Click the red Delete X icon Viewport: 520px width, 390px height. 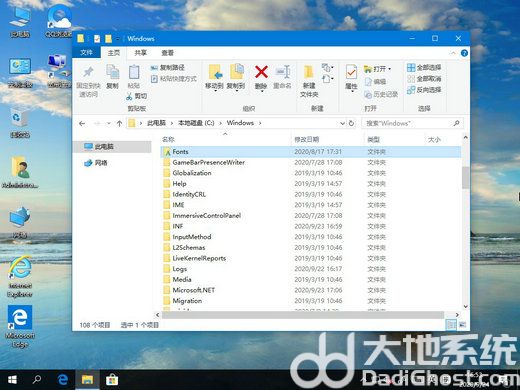click(x=261, y=72)
